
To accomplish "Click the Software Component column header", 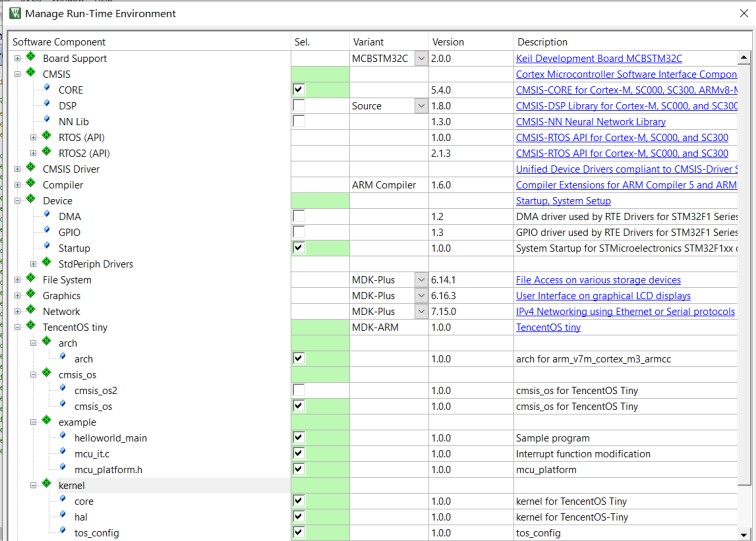I will click(x=150, y=42).
